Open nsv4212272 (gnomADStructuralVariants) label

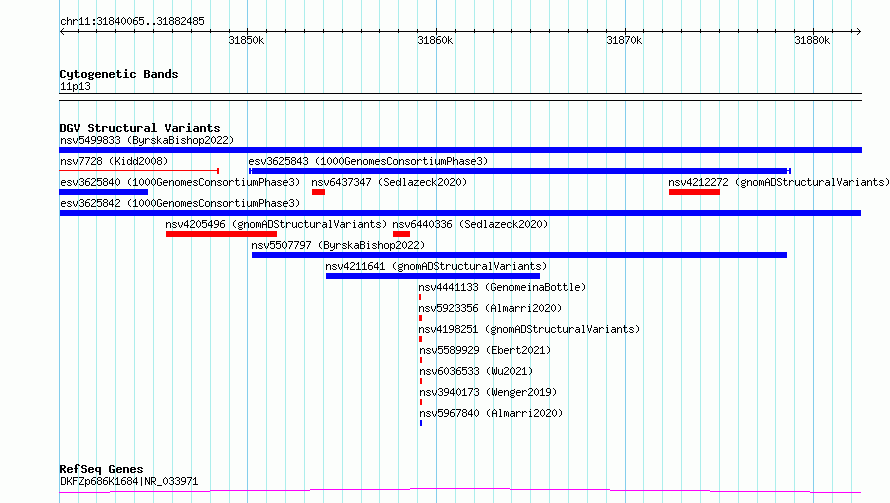click(x=779, y=182)
